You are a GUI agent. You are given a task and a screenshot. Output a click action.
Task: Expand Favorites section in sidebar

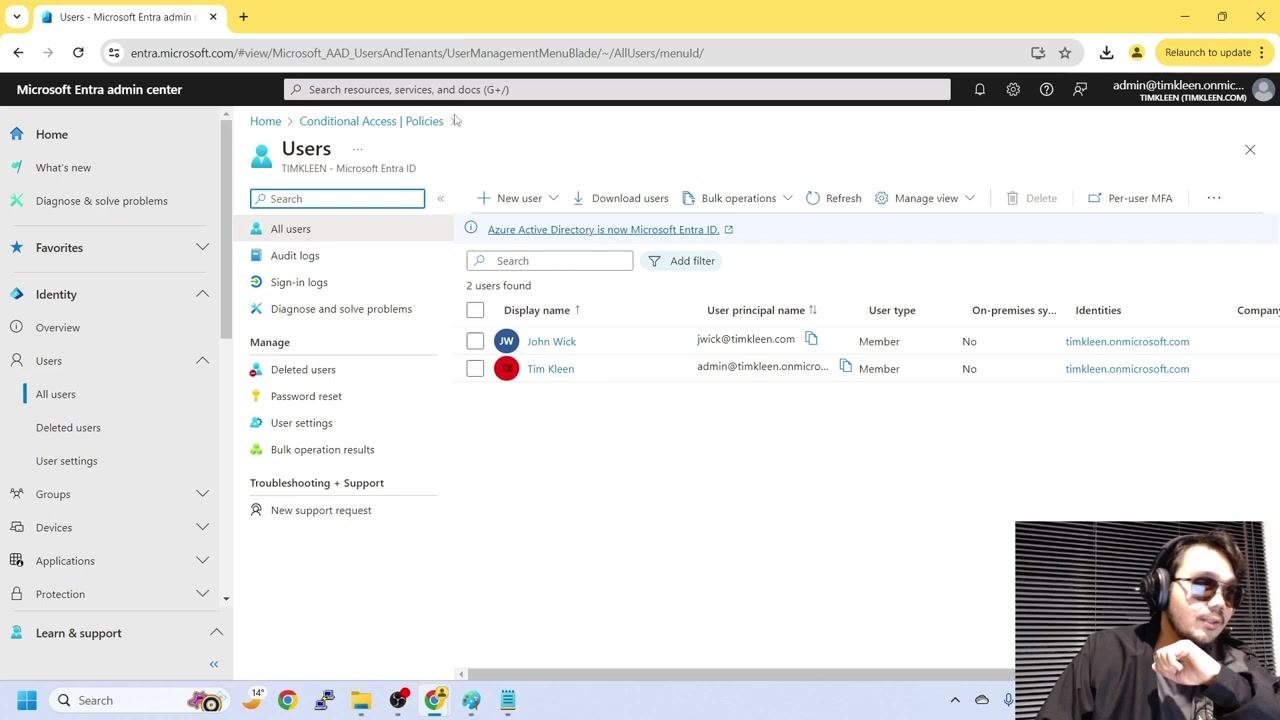tap(202, 247)
